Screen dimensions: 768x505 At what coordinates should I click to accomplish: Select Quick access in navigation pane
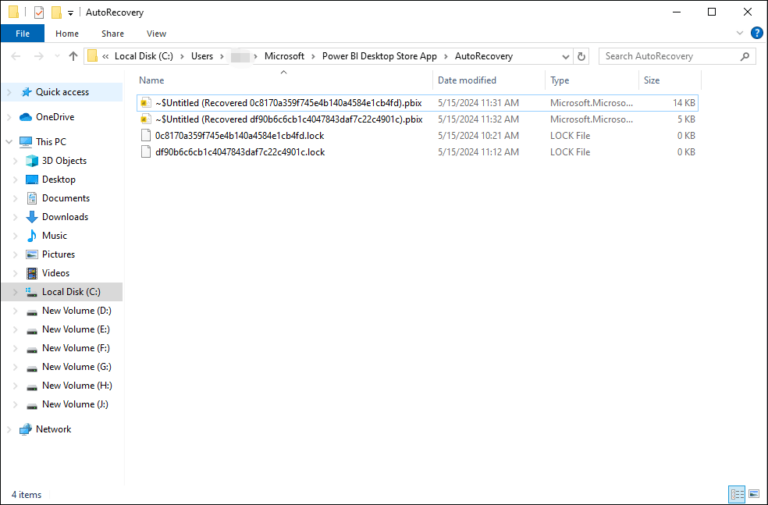(x=62, y=92)
